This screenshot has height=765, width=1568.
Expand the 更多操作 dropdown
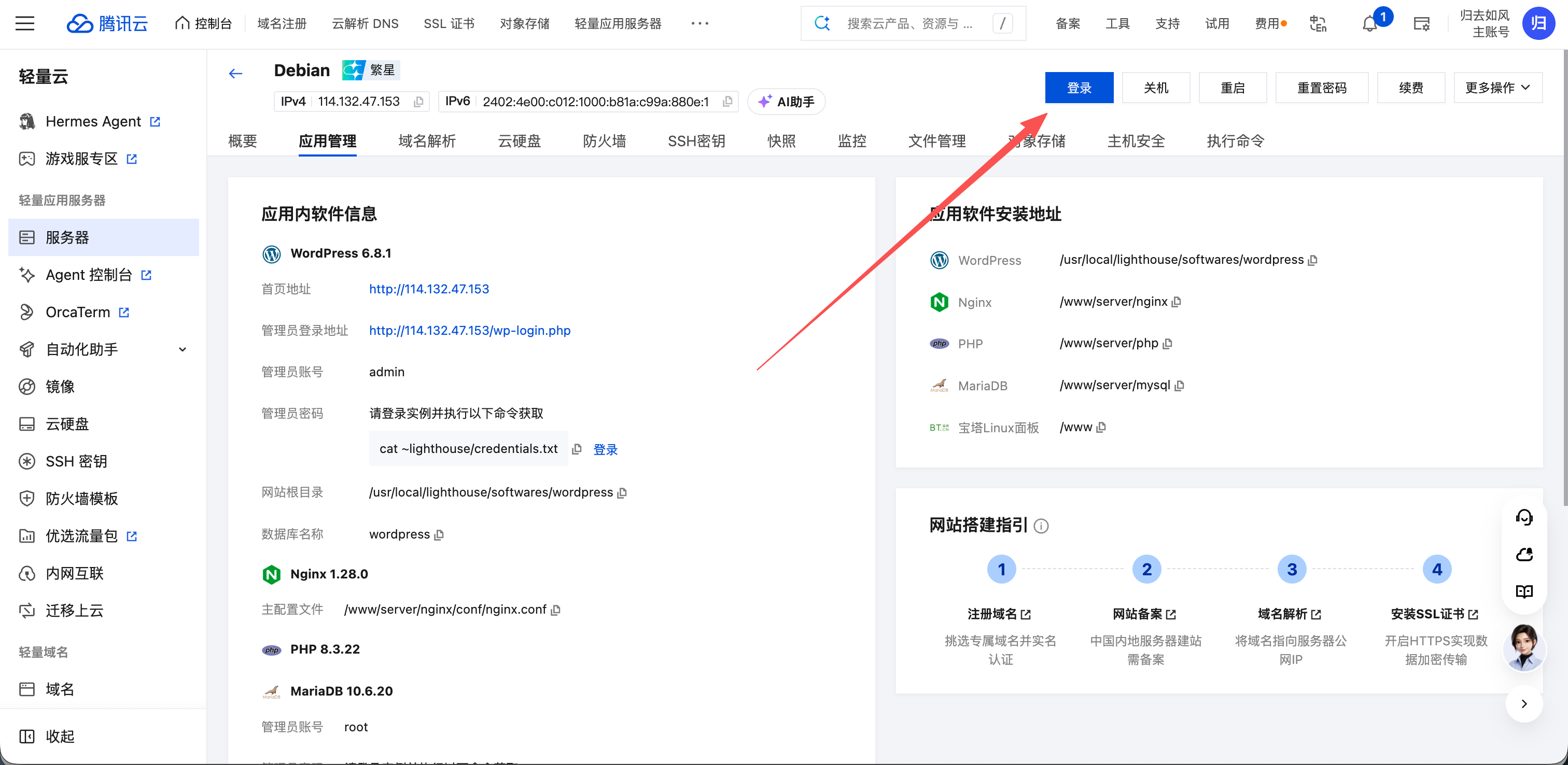tap(1497, 88)
